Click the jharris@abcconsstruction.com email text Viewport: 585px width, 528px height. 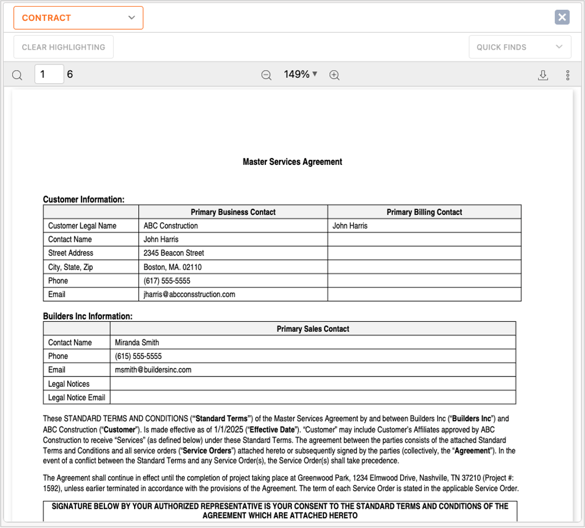click(189, 294)
